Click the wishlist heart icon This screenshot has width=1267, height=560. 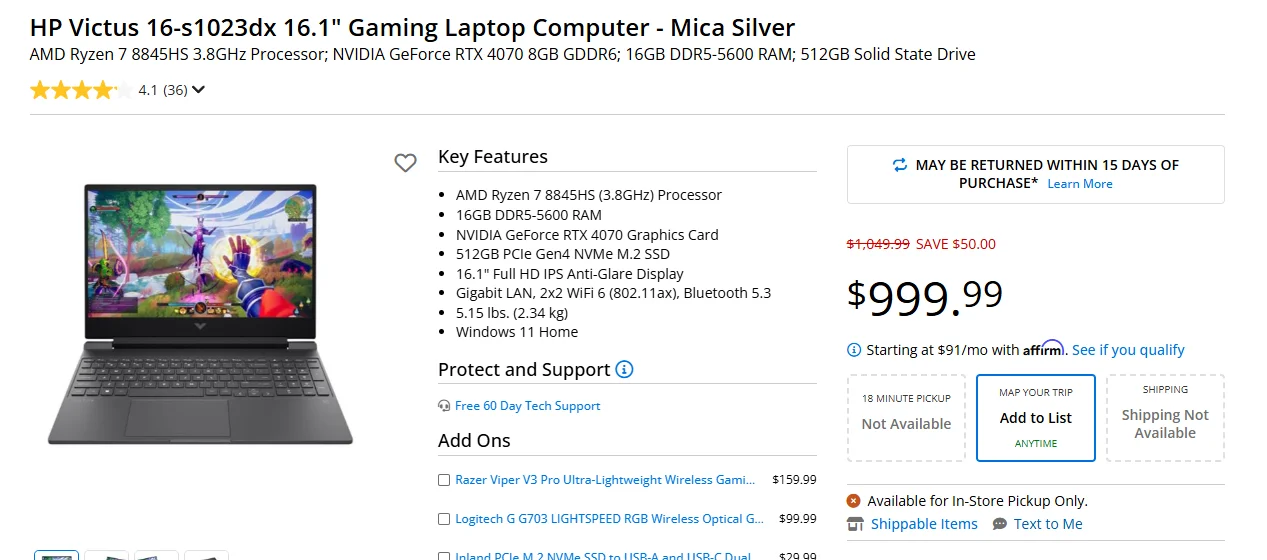pos(405,163)
